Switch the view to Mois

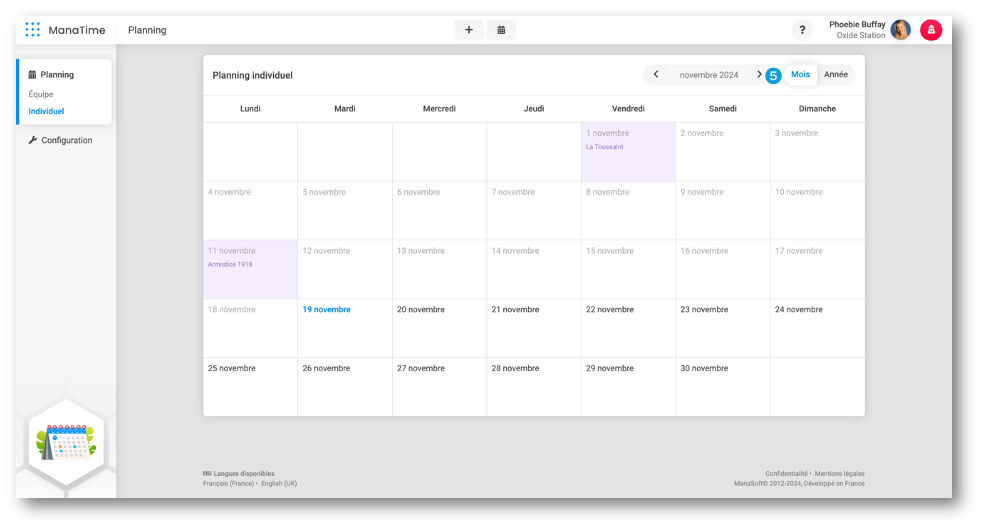pos(800,75)
